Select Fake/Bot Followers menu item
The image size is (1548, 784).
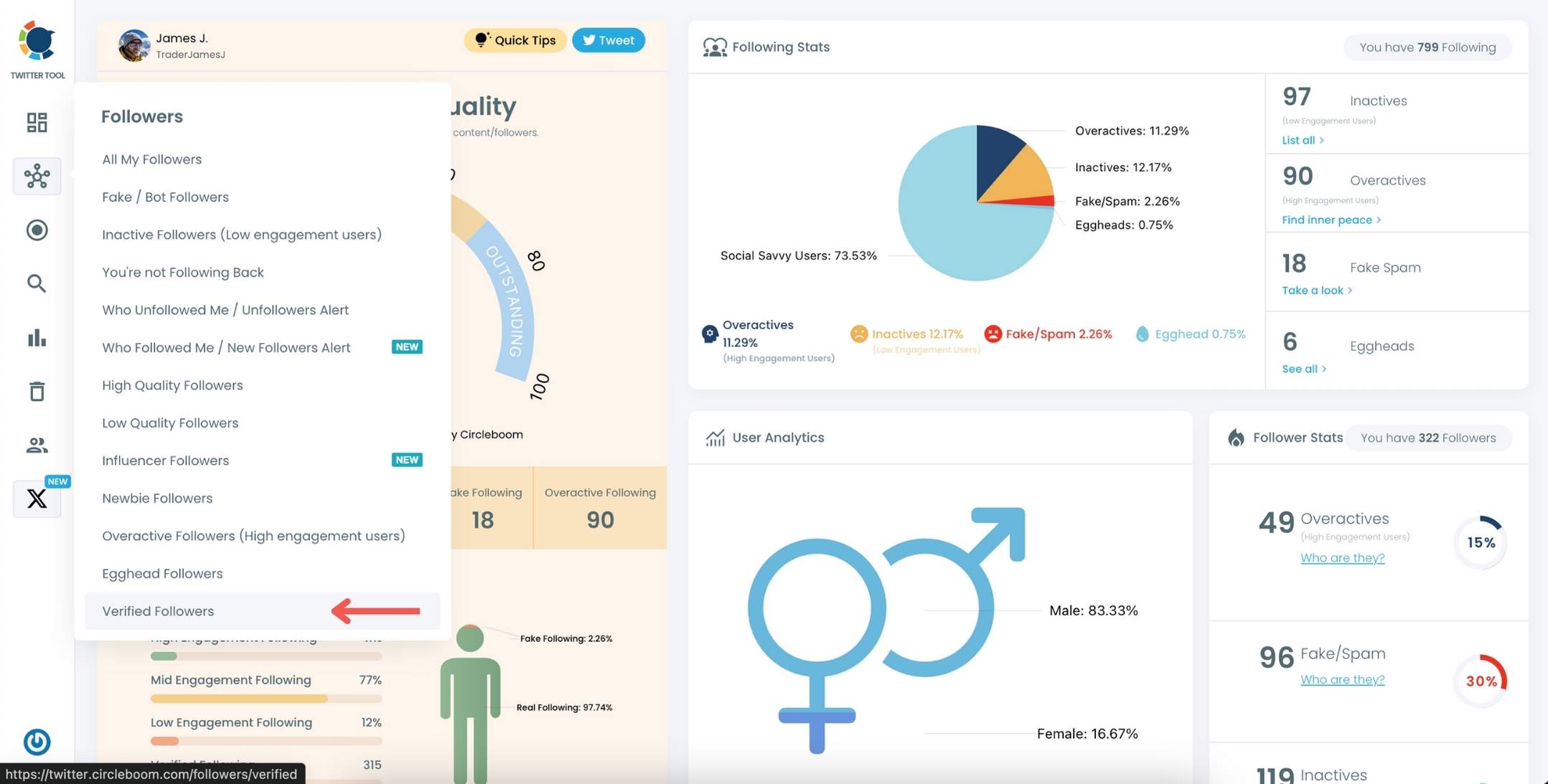164,196
